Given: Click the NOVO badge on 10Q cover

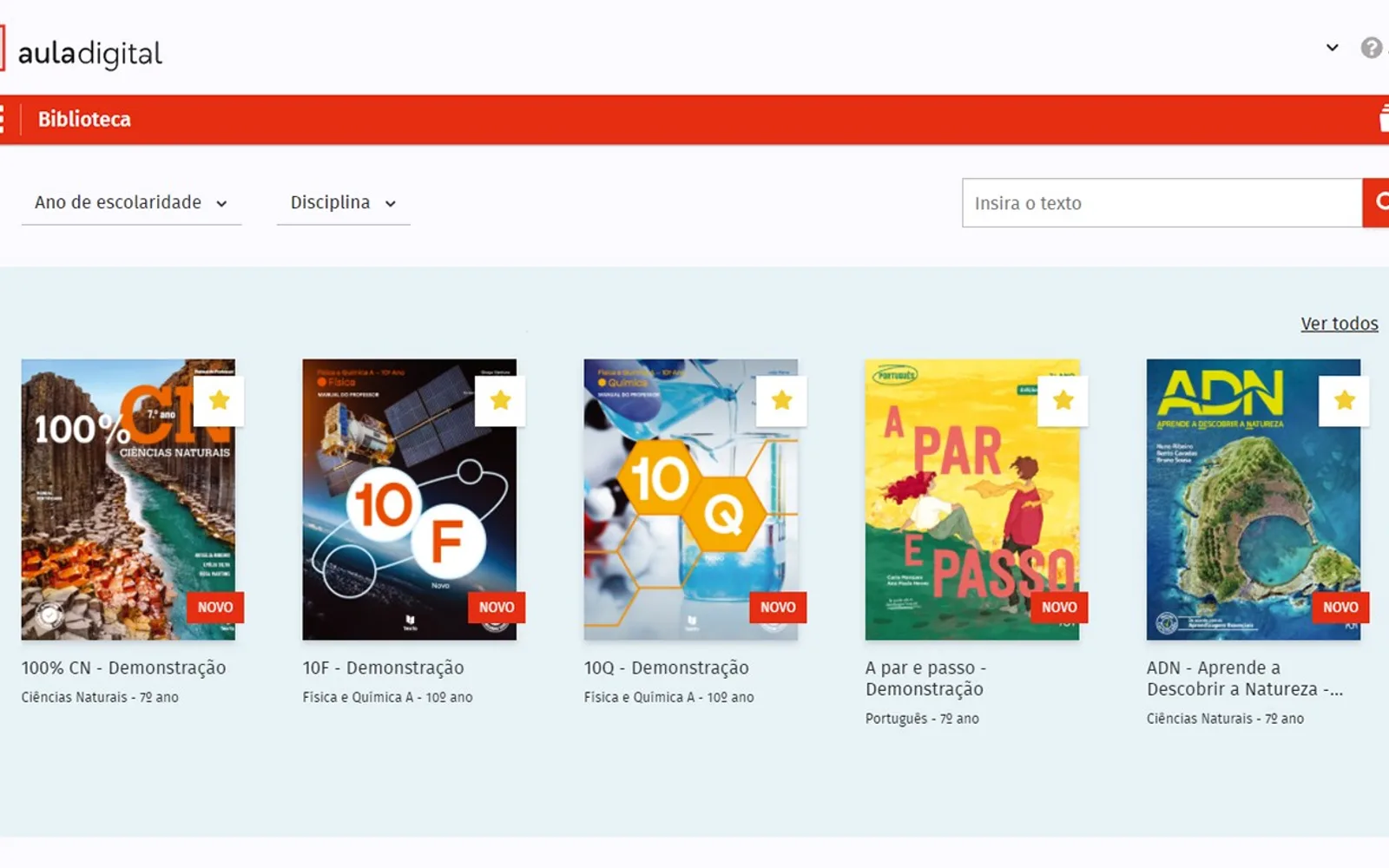Looking at the screenshot, I should tap(778, 608).
